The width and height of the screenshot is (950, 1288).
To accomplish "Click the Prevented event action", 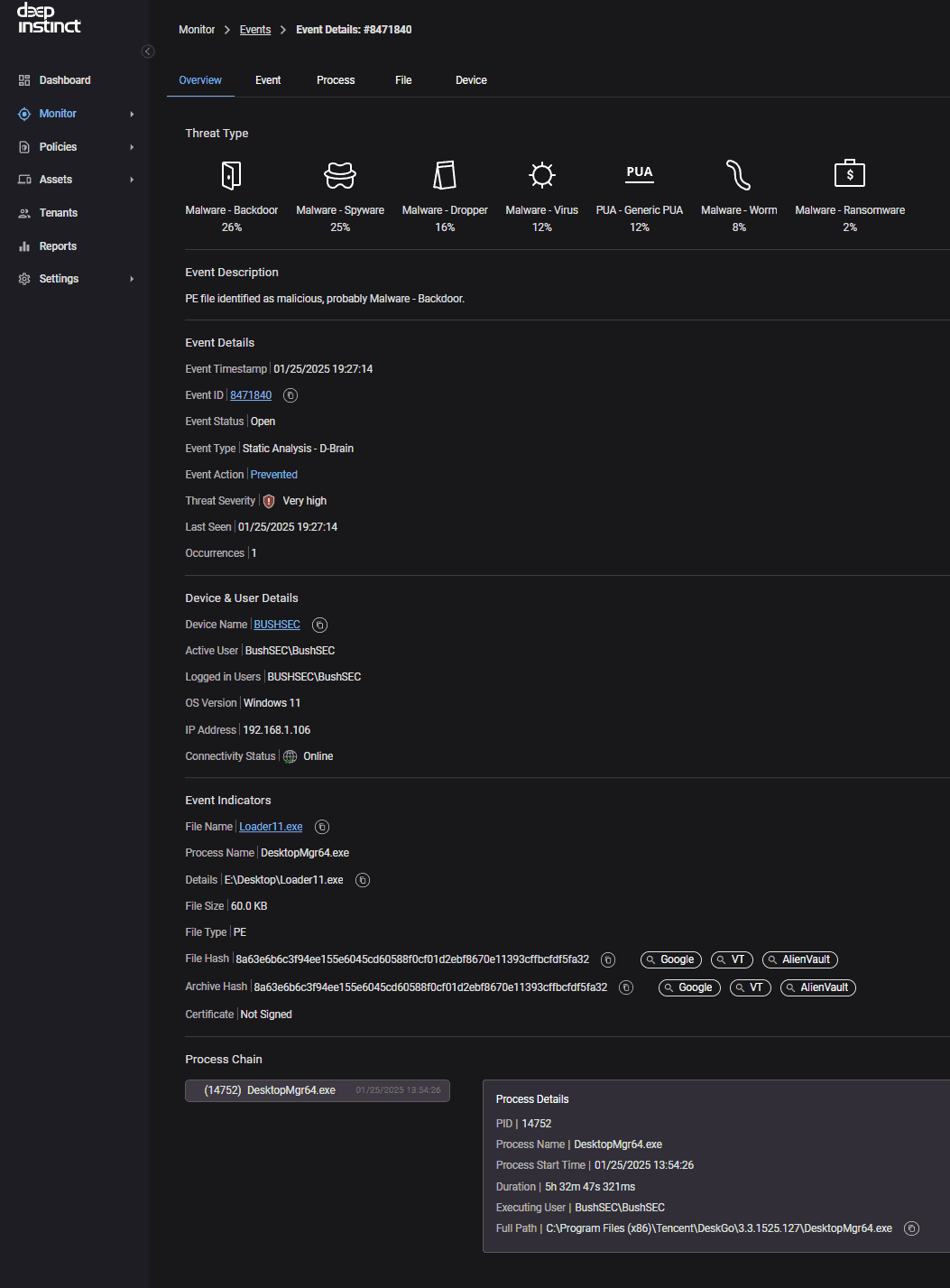I will 274,475.
